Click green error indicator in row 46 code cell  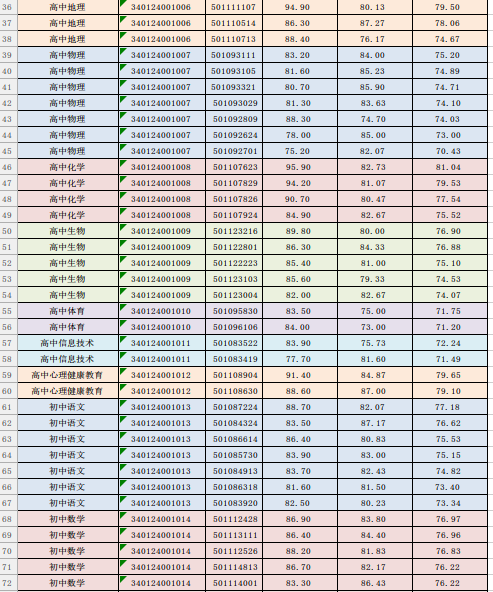(x=123, y=163)
